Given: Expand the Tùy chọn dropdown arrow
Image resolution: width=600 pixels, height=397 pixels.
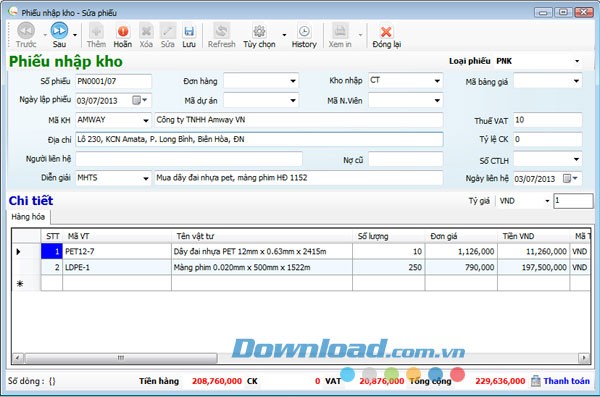Looking at the screenshot, I should click(x=284, y=35).
